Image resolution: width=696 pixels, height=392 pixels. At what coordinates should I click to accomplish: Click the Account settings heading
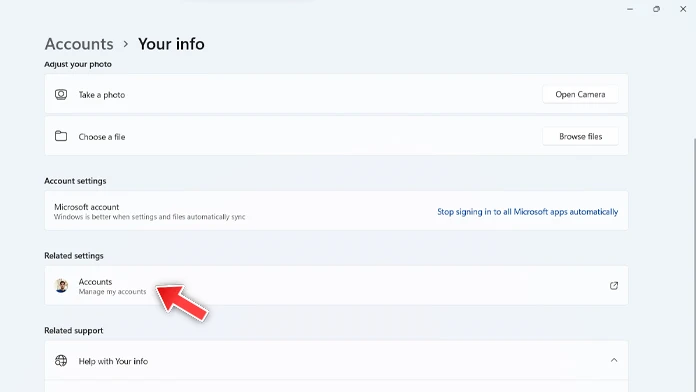point(75,181)
